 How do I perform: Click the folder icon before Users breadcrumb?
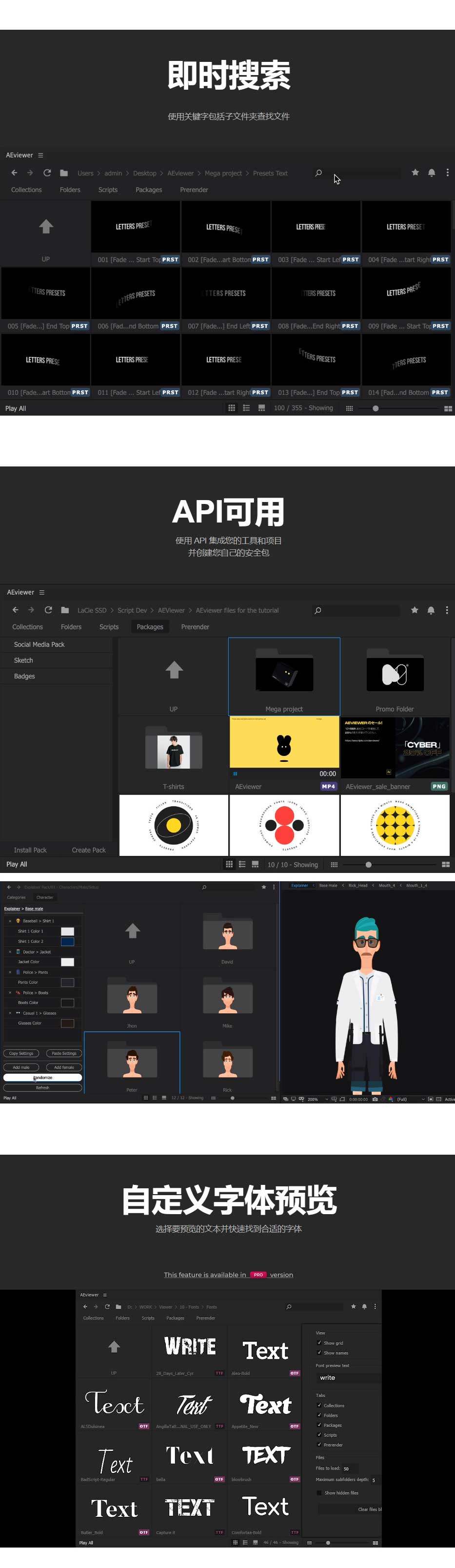point(64,173)
